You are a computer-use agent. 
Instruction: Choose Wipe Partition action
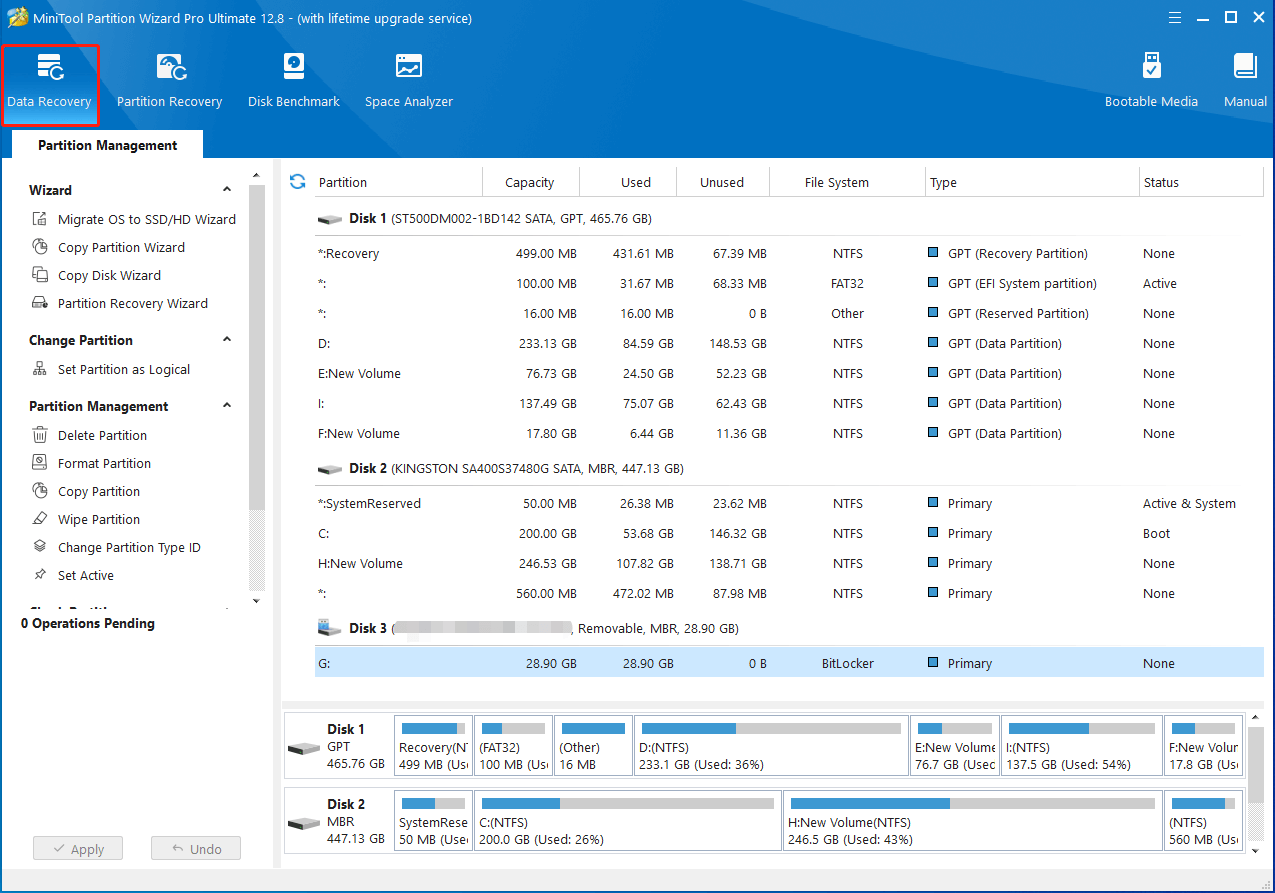click(99, 519)
